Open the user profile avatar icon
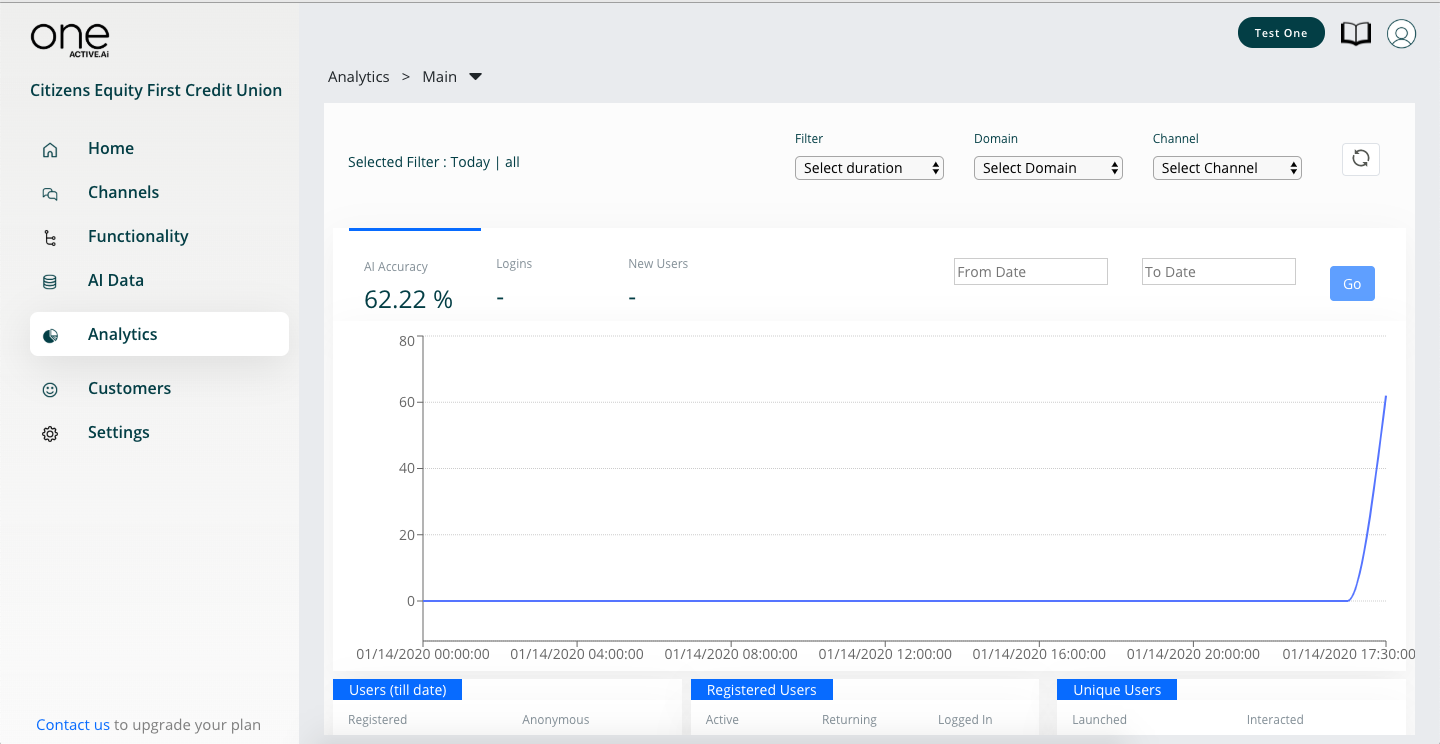Screen dimensions: 1440x744 tap(1401, 34)
